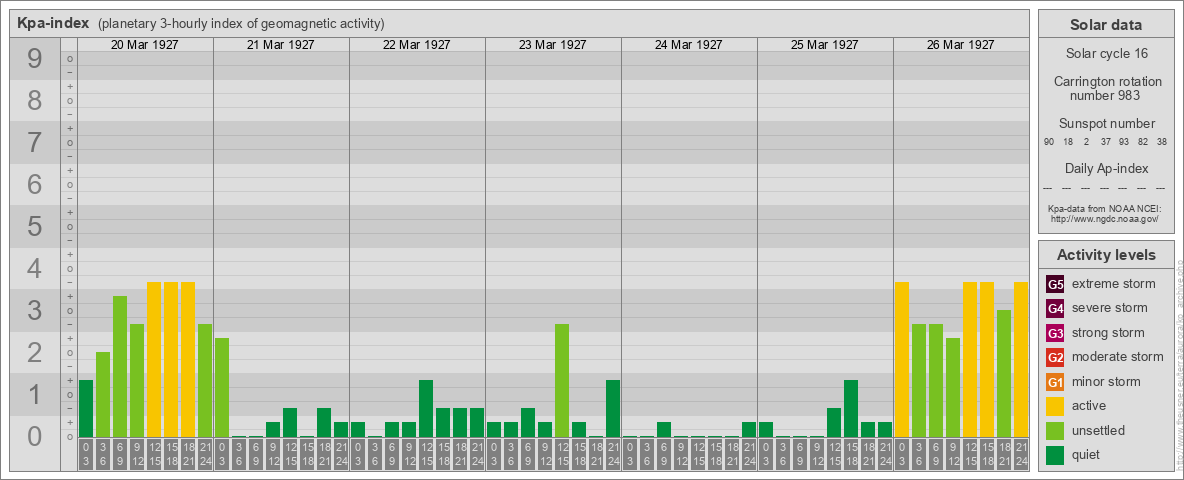Click the G4 severe storm badge

click(1055, 309)
